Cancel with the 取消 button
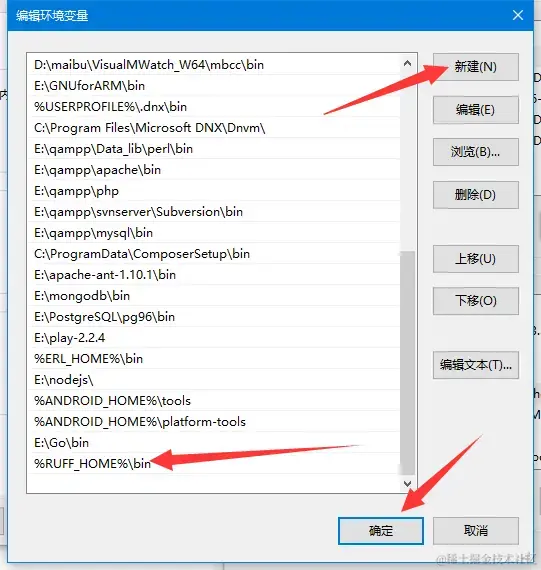 click(476, 531)
